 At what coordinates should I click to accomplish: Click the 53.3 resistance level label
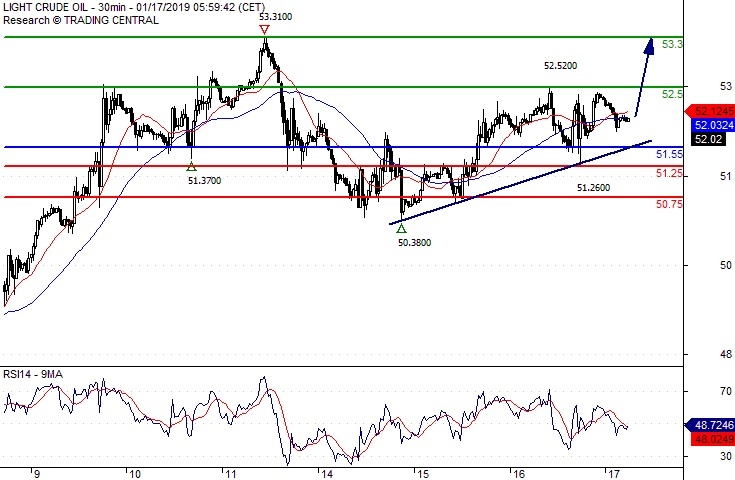[672, 45]
